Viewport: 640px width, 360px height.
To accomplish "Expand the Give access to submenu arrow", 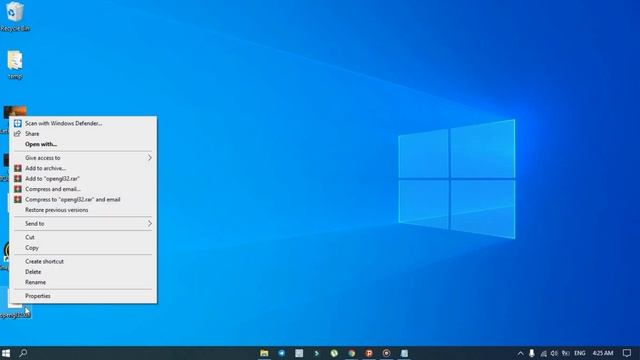I will point(150,158).
